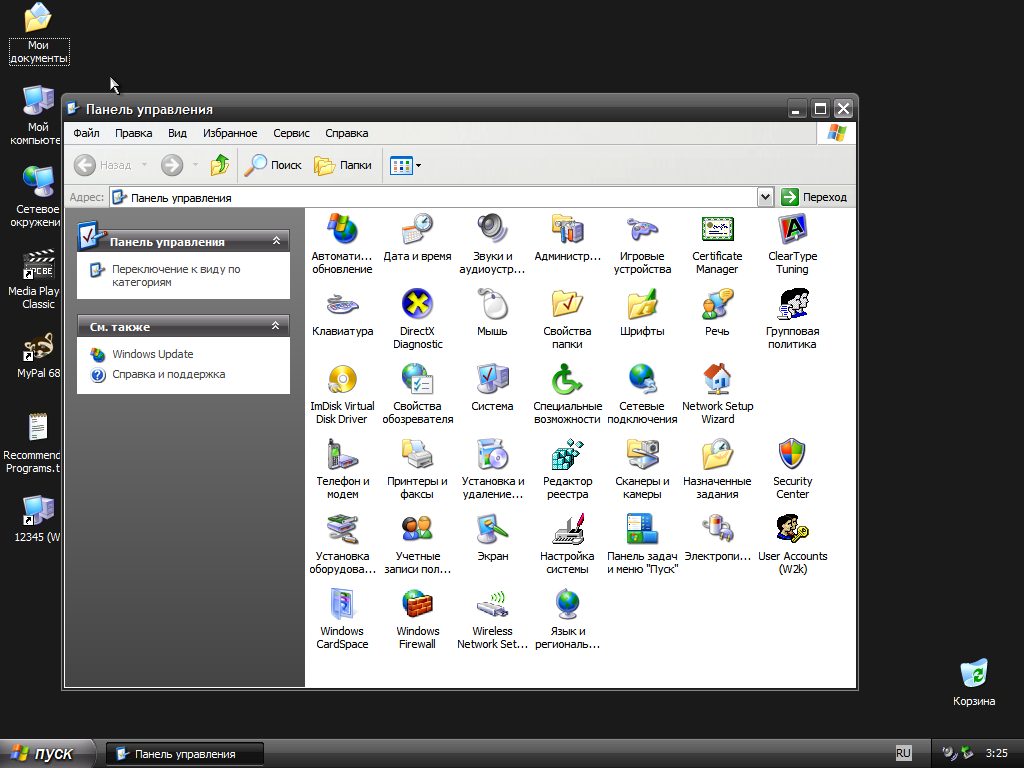
Task: Collapse the См. также section
Action: coord(277,326)
